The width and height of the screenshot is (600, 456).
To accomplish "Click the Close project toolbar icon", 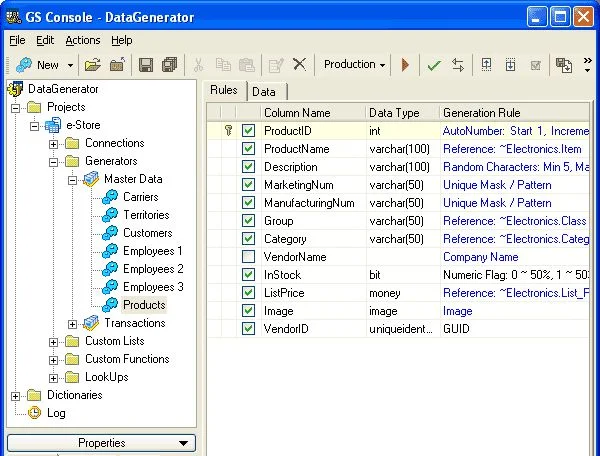I will tap(117, 65).
